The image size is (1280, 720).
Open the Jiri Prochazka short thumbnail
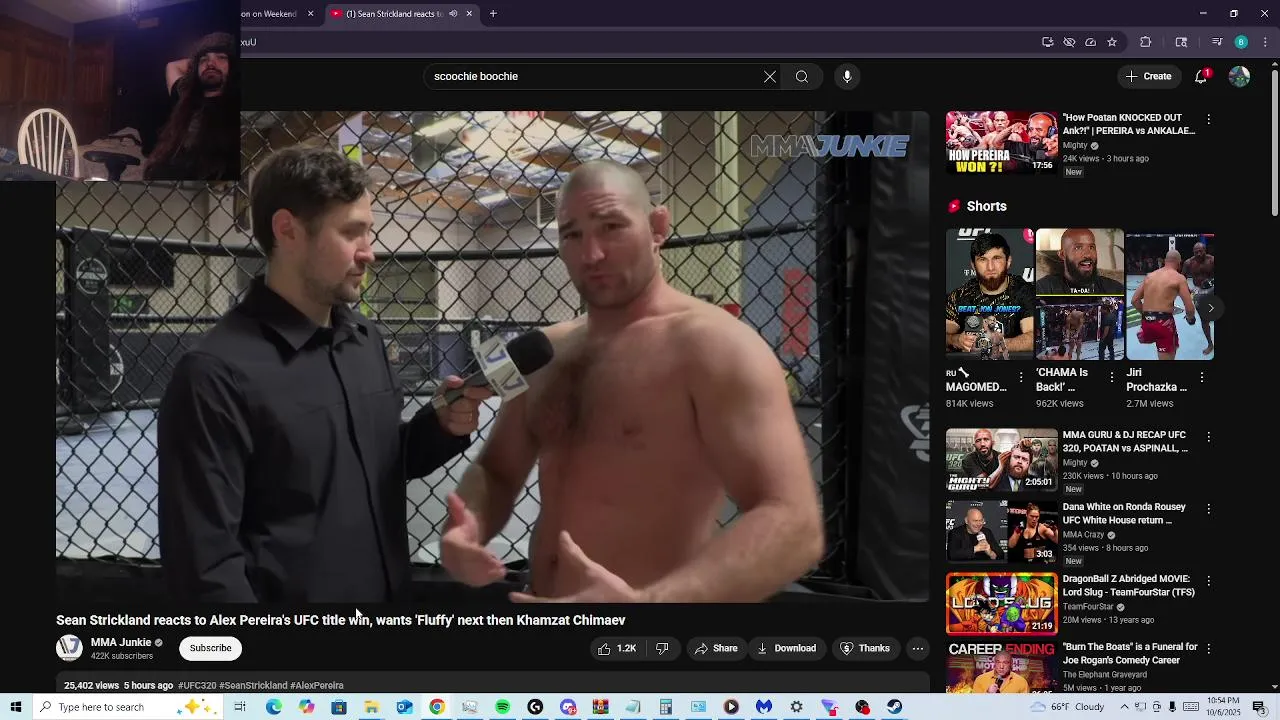[x=1170, y=294]
